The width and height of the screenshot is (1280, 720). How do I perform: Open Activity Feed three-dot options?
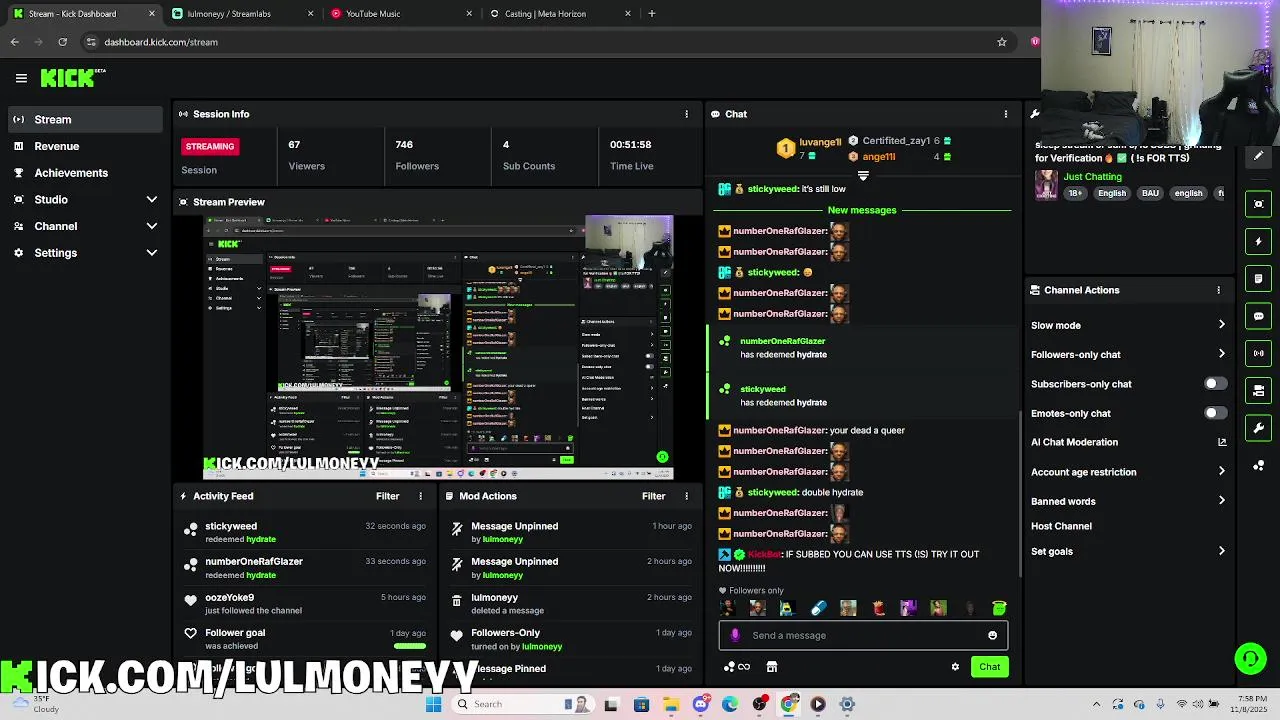(420, 496)
